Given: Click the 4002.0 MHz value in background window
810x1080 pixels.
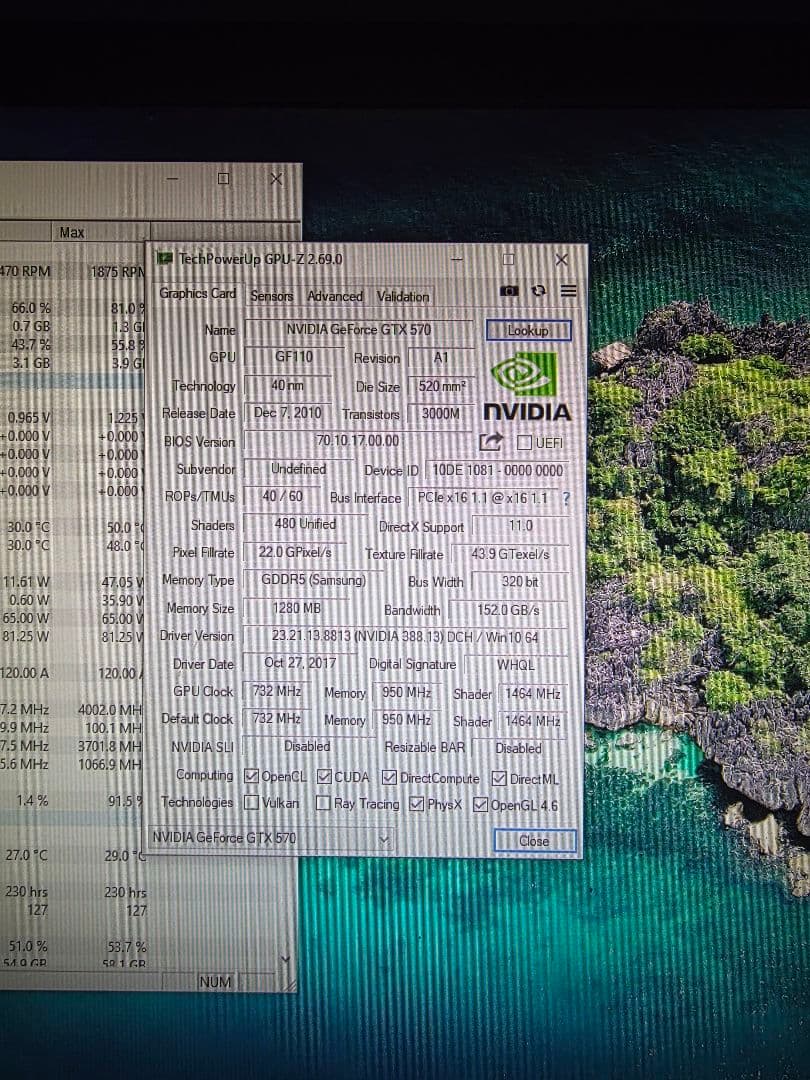Looking at the screenshot, I should 110,709.
